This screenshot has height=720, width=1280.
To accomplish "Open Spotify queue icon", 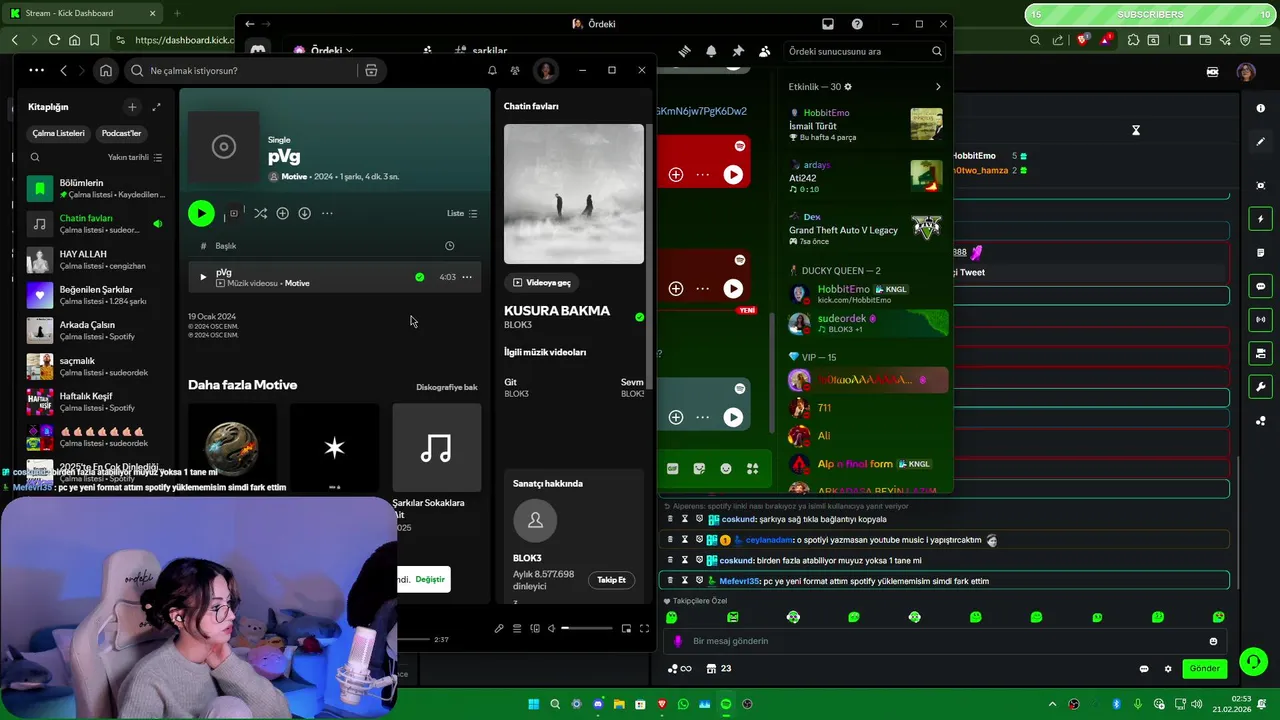I will (x=517, y=628).
